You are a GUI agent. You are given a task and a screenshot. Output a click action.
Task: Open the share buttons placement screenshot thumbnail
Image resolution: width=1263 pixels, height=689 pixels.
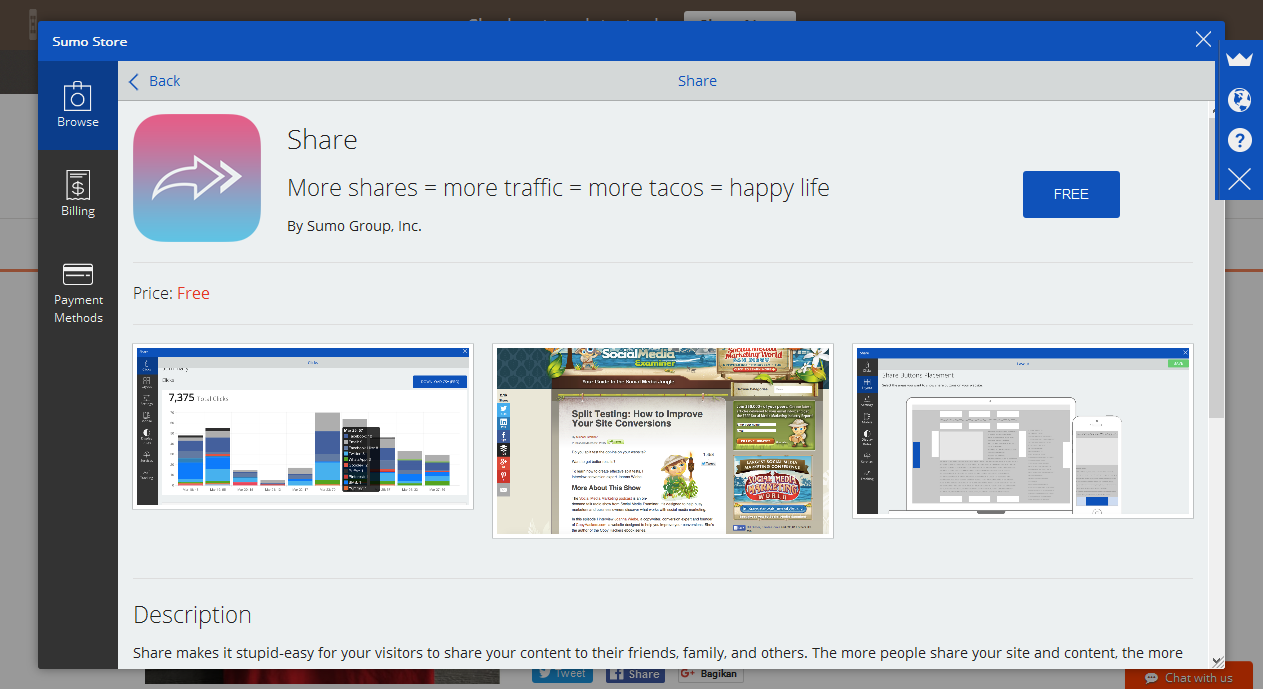[1023, 431]
